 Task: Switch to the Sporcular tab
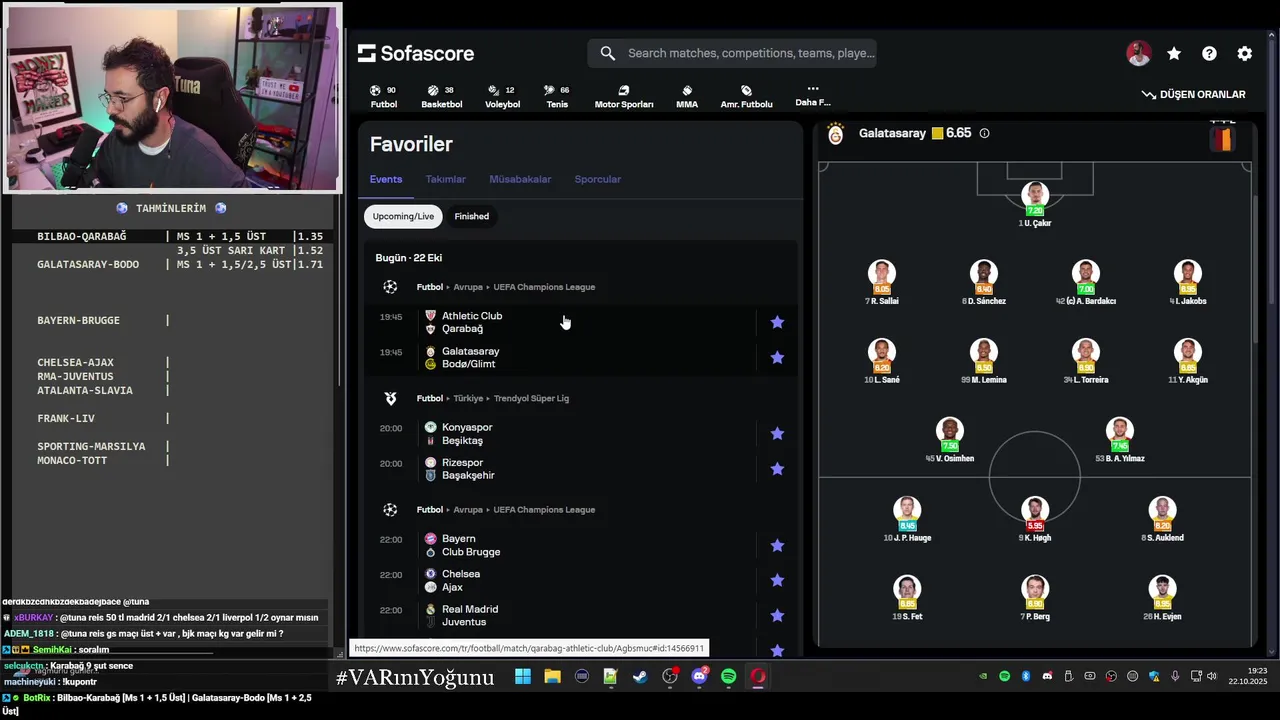(598, 179)
